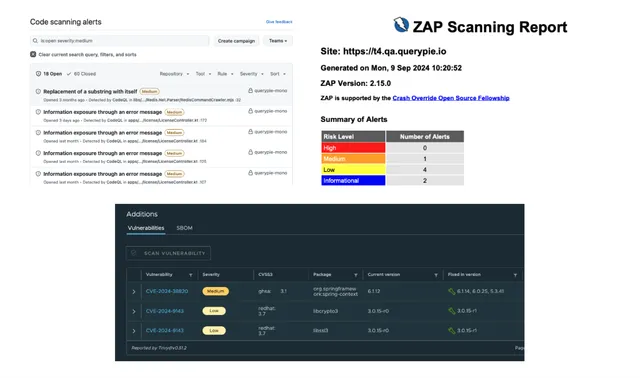Expand the libssl3 vulnerability row
This screenshot has height=378, width=640.
point(134,331)
